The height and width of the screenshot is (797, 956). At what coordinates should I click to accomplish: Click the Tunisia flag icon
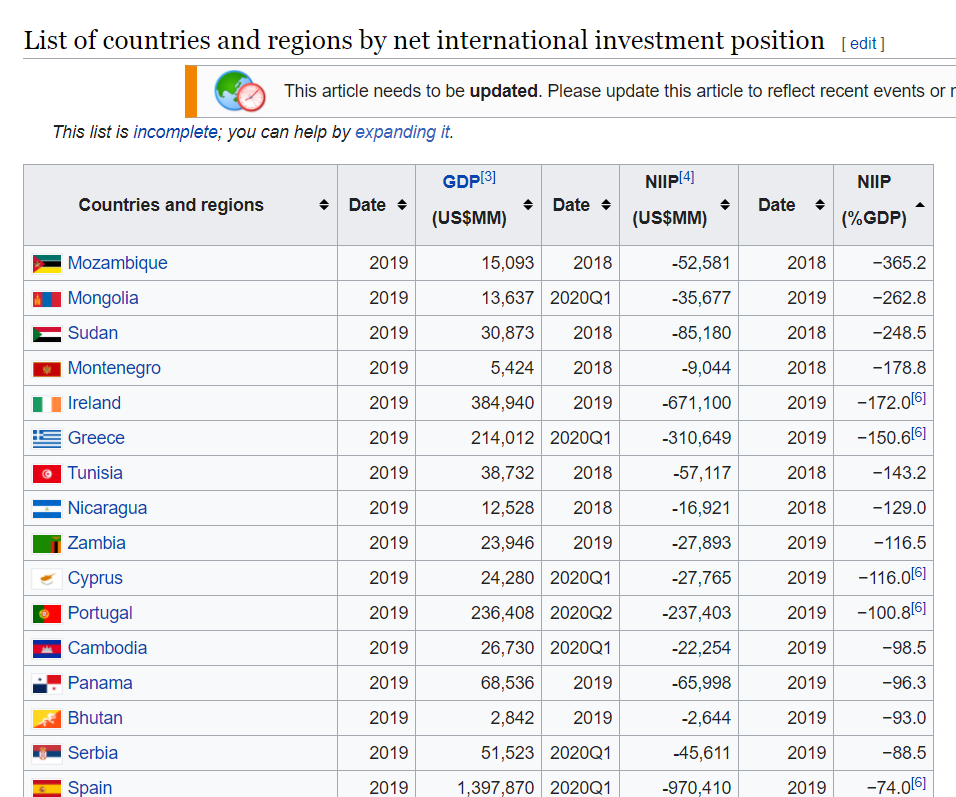click(x=46, y=474)
